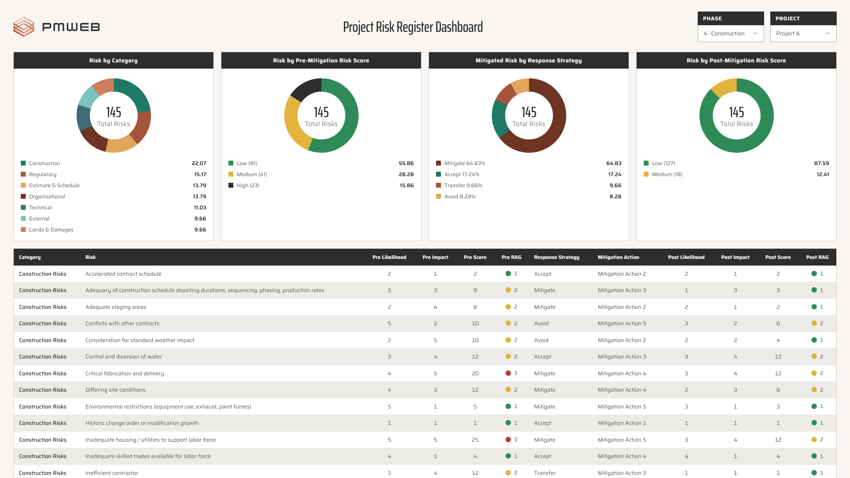This screenshot has height=478, width=850.
Task: Click Transfer strategy in Inefficient contractor row
Action: pos(544,473)
